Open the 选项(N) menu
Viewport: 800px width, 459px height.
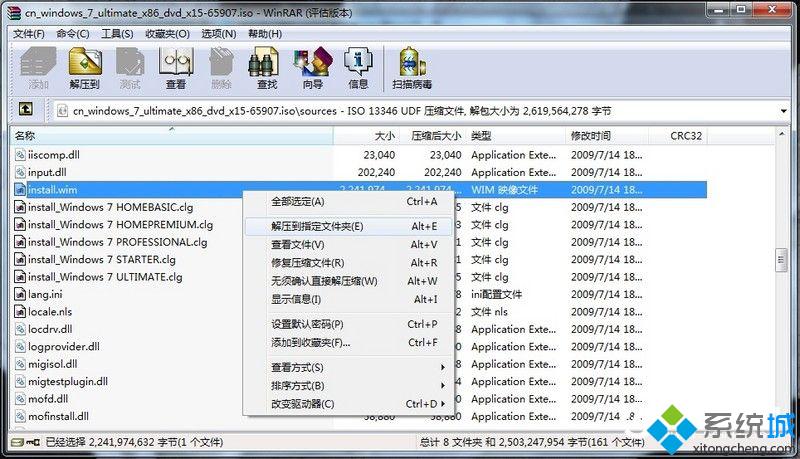tap(218, 34)
